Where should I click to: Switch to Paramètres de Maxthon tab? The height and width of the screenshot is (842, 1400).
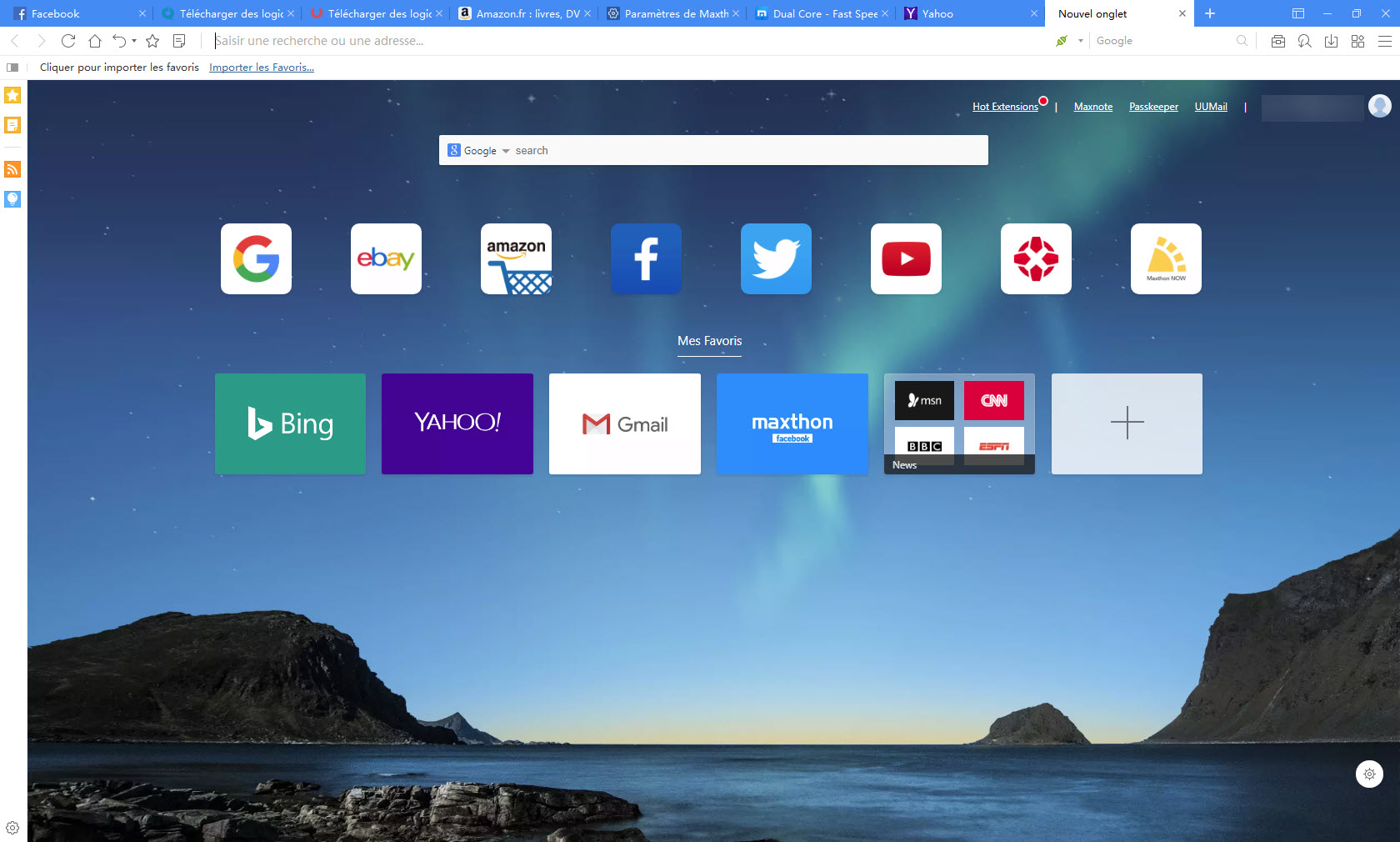click(673, 13)
